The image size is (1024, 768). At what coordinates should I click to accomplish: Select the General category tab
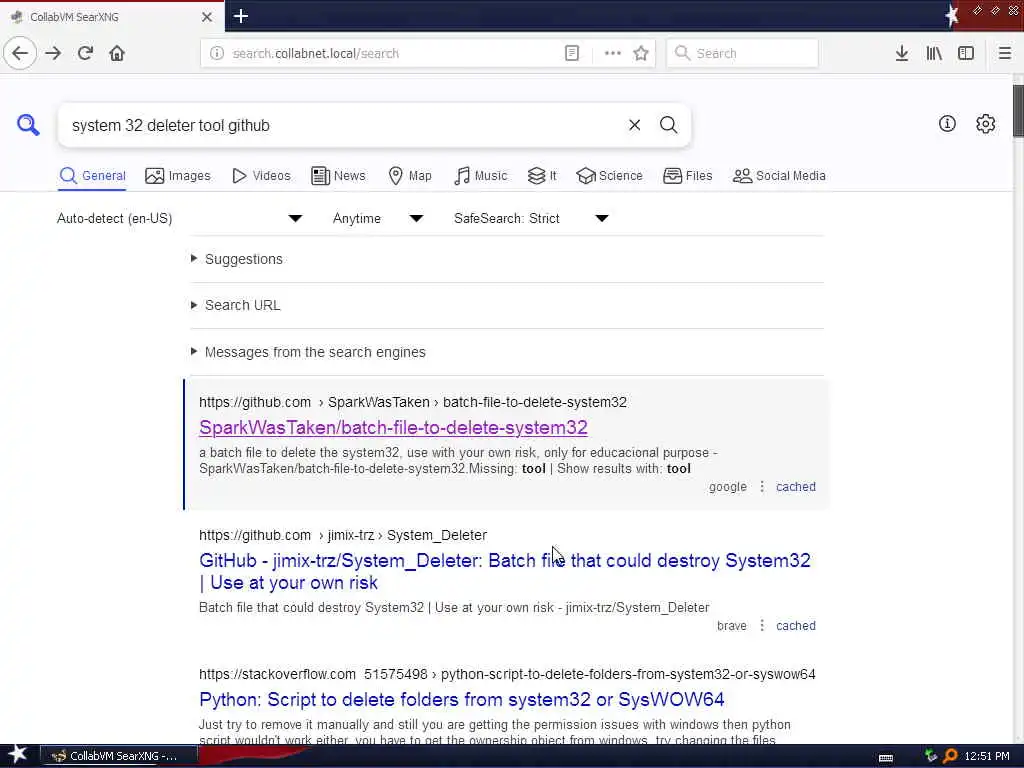(x=92, y=176)
